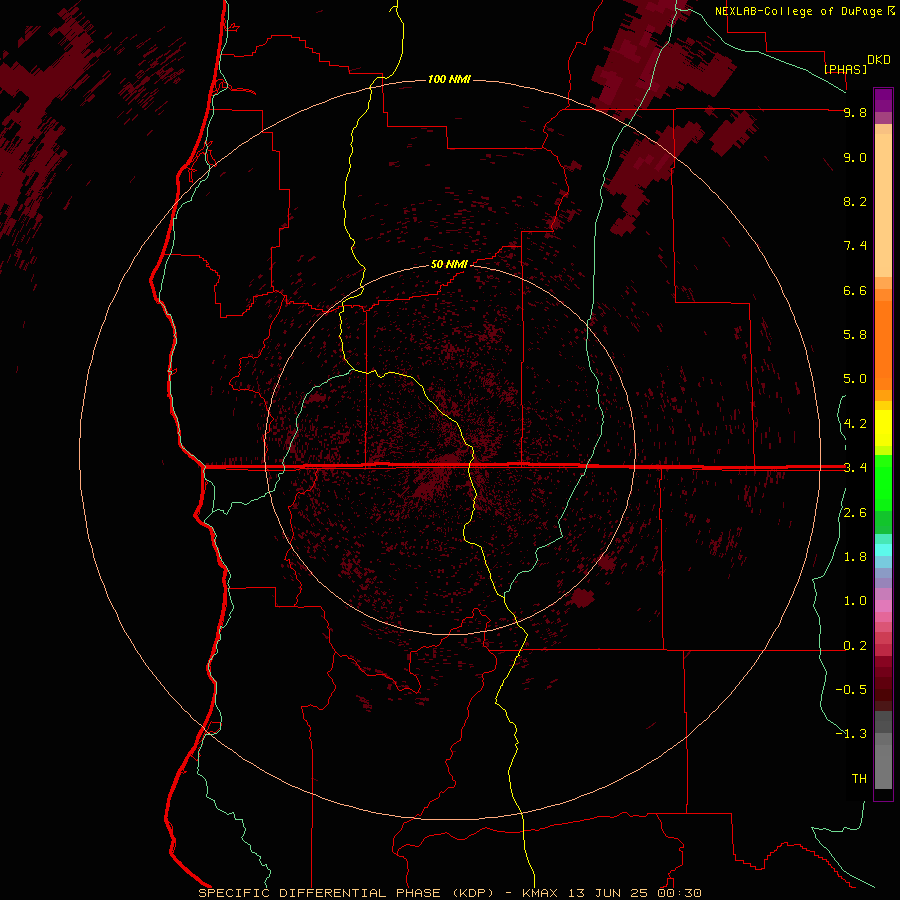Click the 7.4 scale value
The height and width of the screenshot is (900, 900).
click(855, 246)
